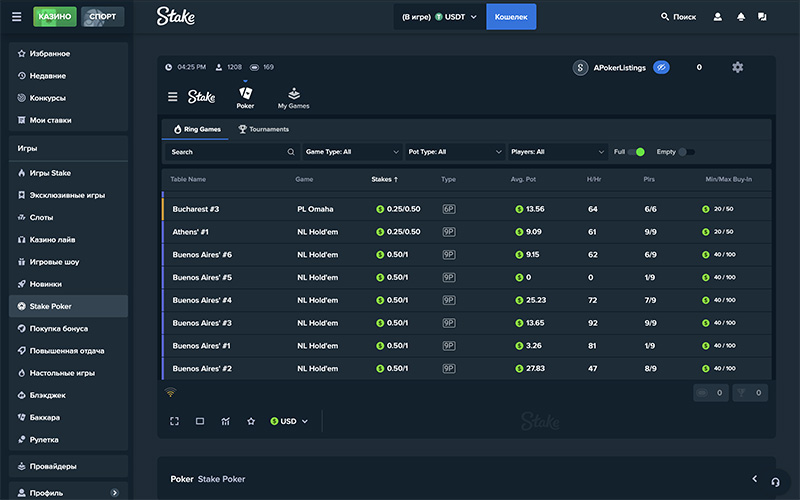Screen dimensions: 800x500
Task: Toggle hide balance eye button
Action: click(x=661, y=67)
